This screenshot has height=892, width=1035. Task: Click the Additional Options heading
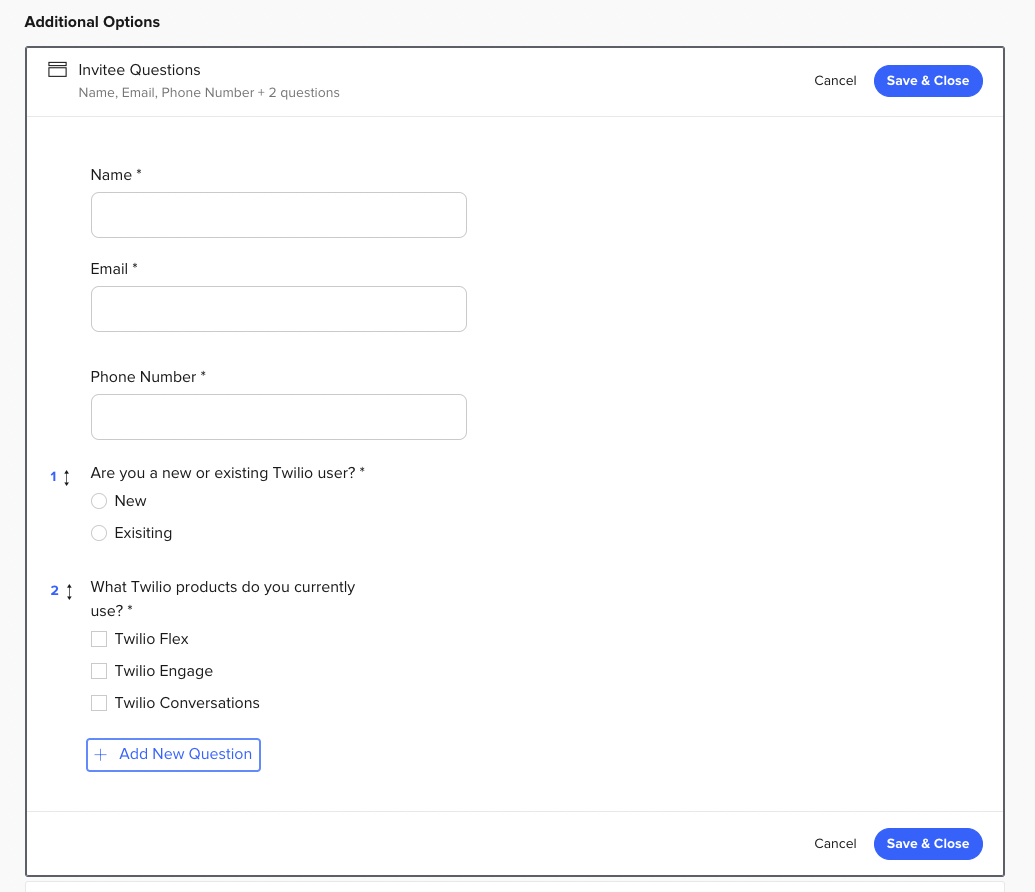(92, 22)
